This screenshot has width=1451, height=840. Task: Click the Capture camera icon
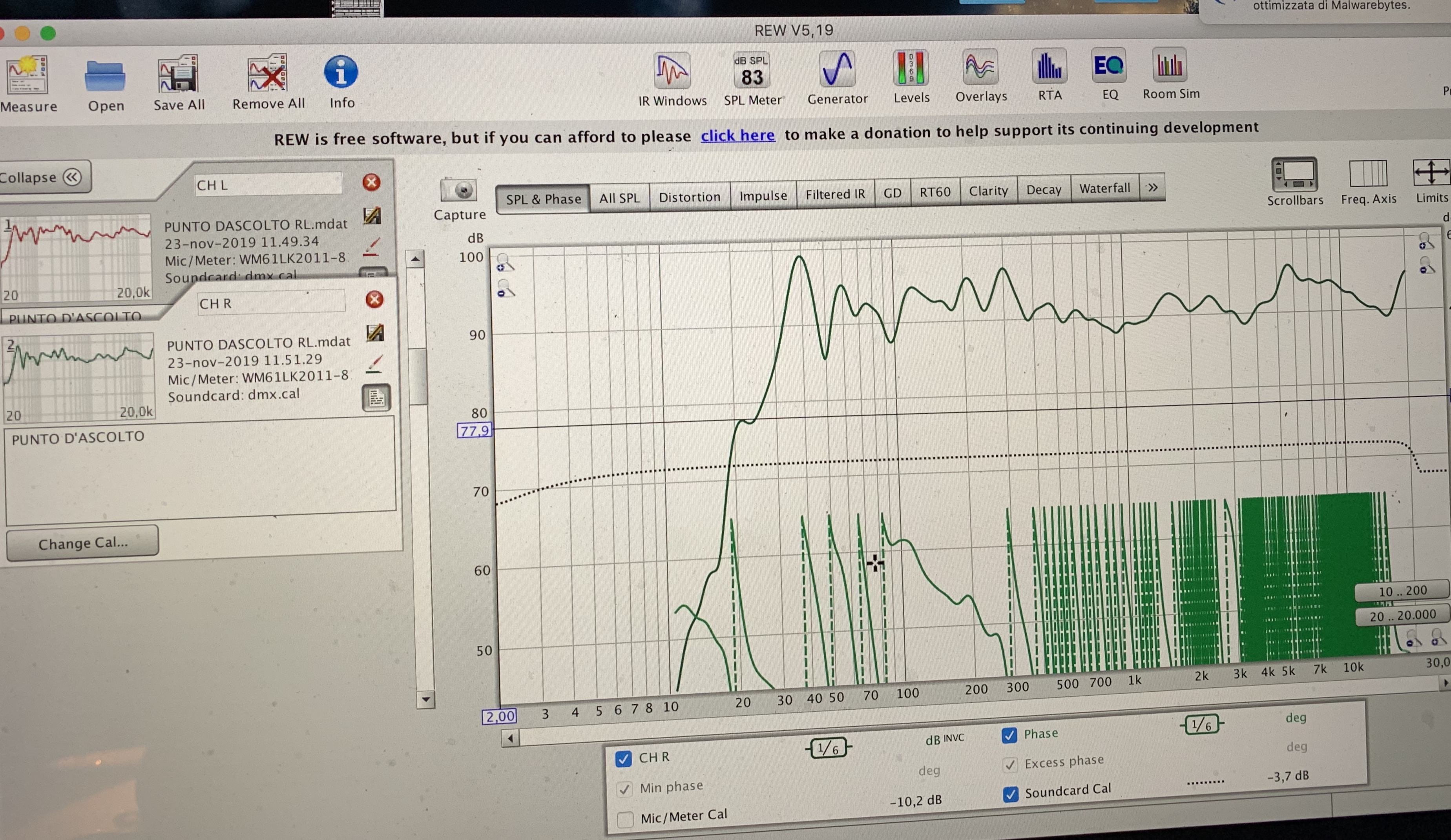[459, 191]
